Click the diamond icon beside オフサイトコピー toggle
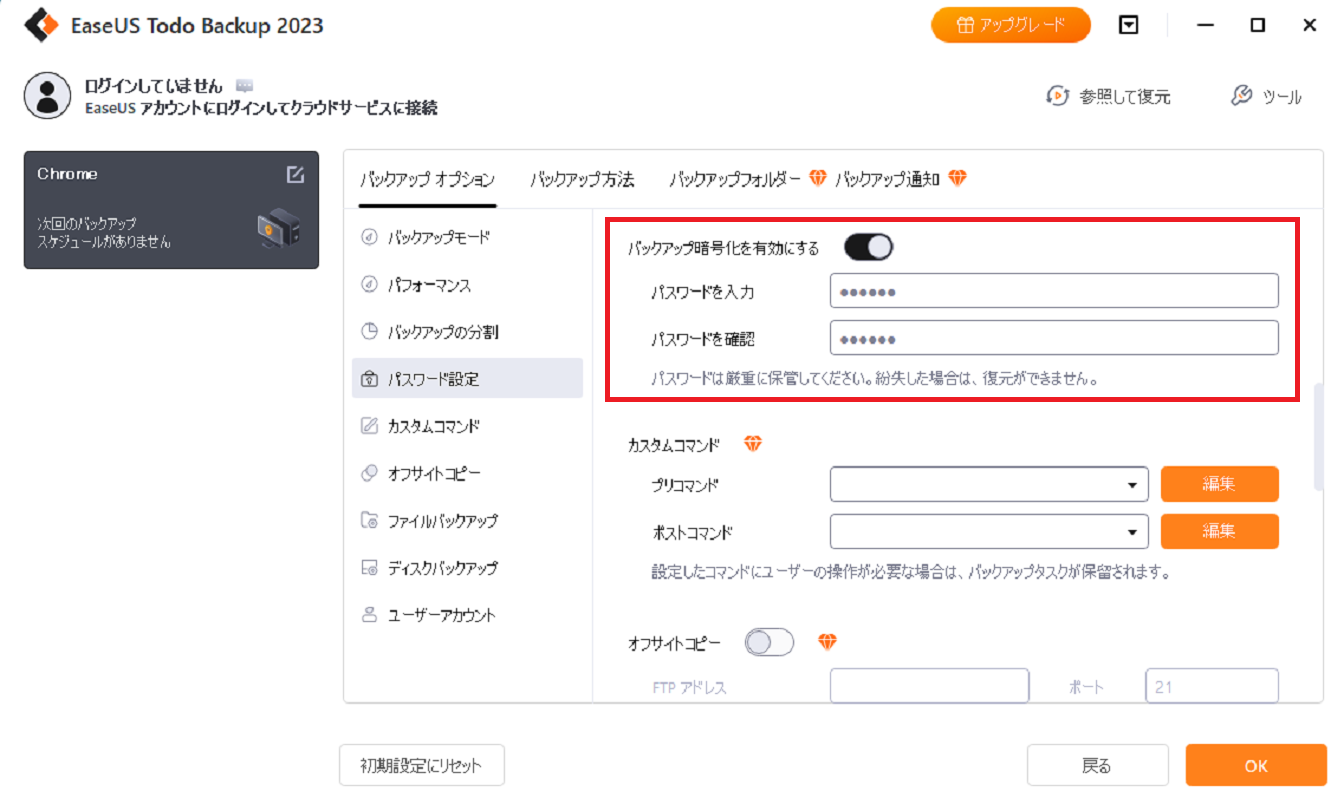This screenshot has width=1344, height=804. (827, 643)
